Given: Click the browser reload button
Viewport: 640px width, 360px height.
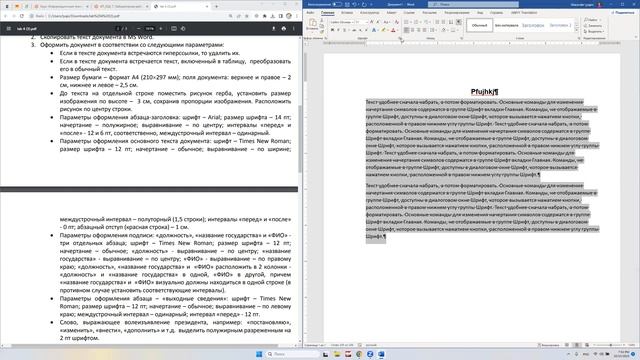Looking at the screenshot, I should (x=22, y=16).
